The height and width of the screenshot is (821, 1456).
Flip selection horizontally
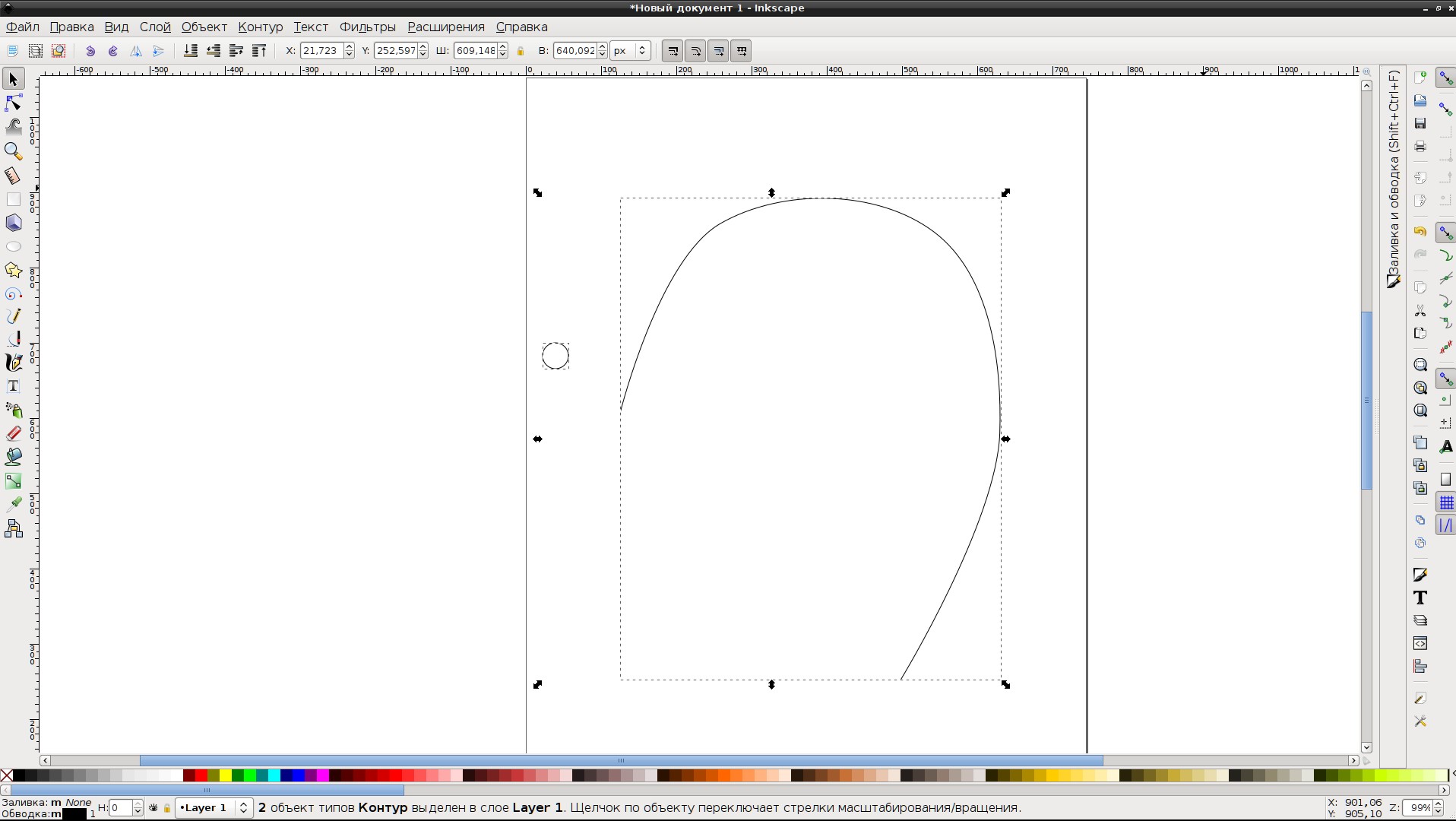[136, 51]
